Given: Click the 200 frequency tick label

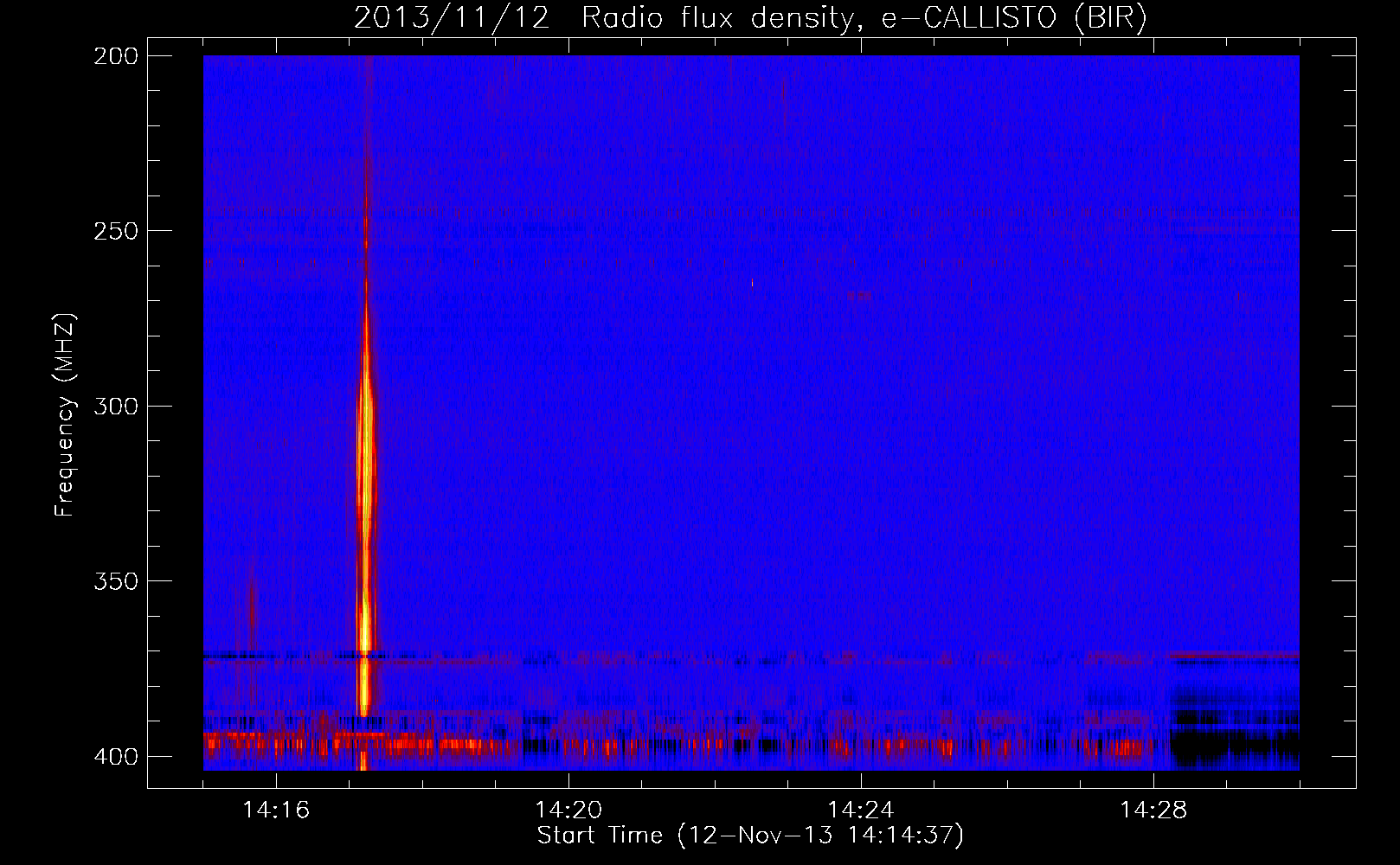Looking at the screenshot, I should 115,55.
